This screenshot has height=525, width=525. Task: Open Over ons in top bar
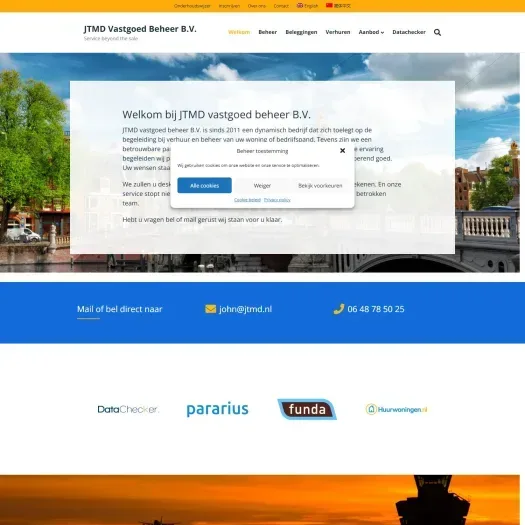(256, 6)
